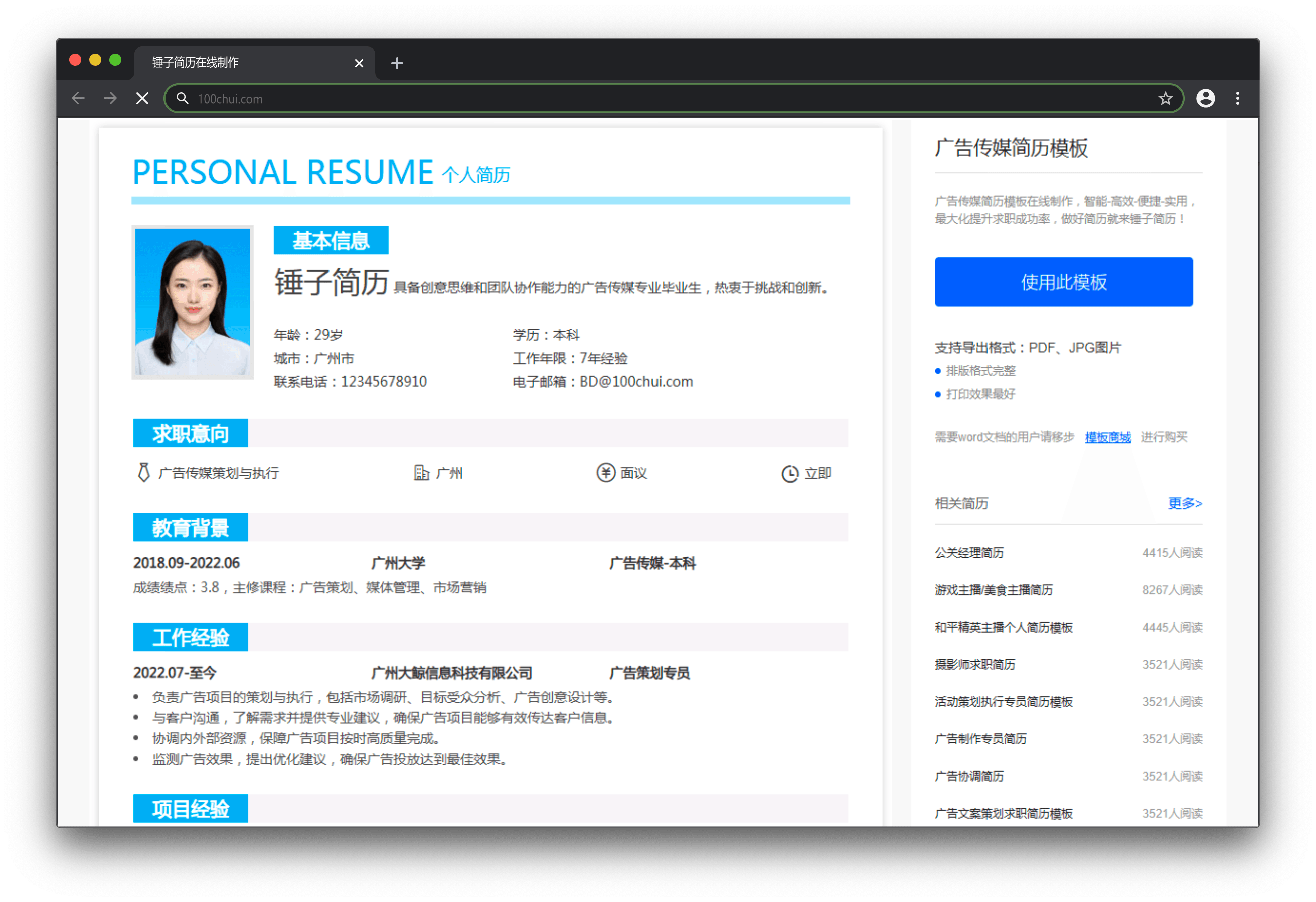Click the text 学历：本科
Image resolution: width=1316 pixels, height=902 pixels.
(546, 334)
